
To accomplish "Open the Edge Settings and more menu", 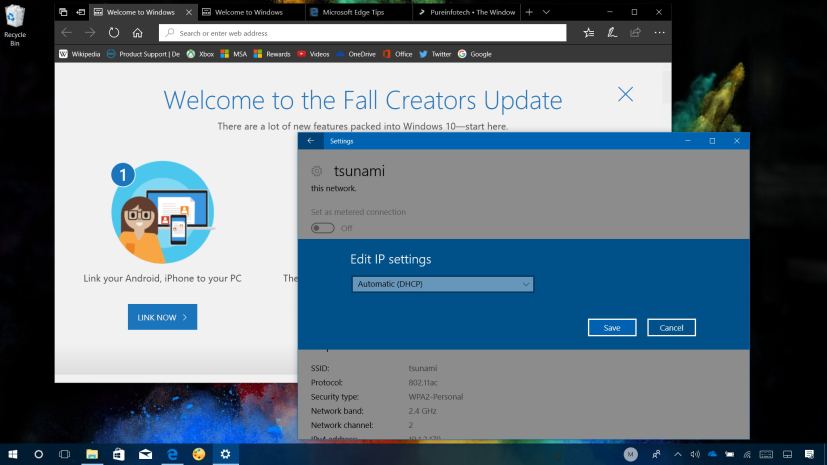I will pos(659,33).
